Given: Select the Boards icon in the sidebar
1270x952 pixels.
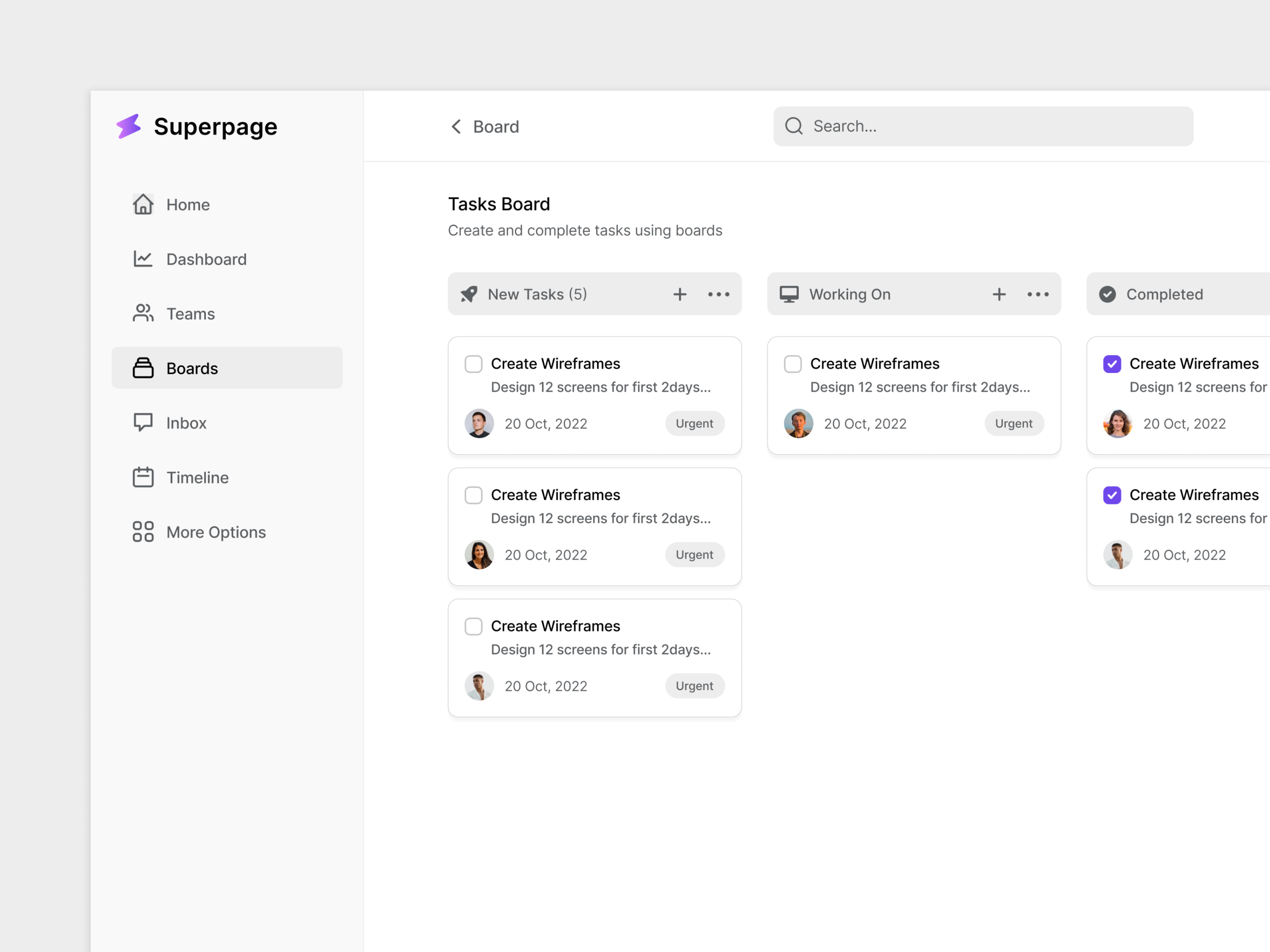Looking at the screenshot, I should click(x=143, y=368).
